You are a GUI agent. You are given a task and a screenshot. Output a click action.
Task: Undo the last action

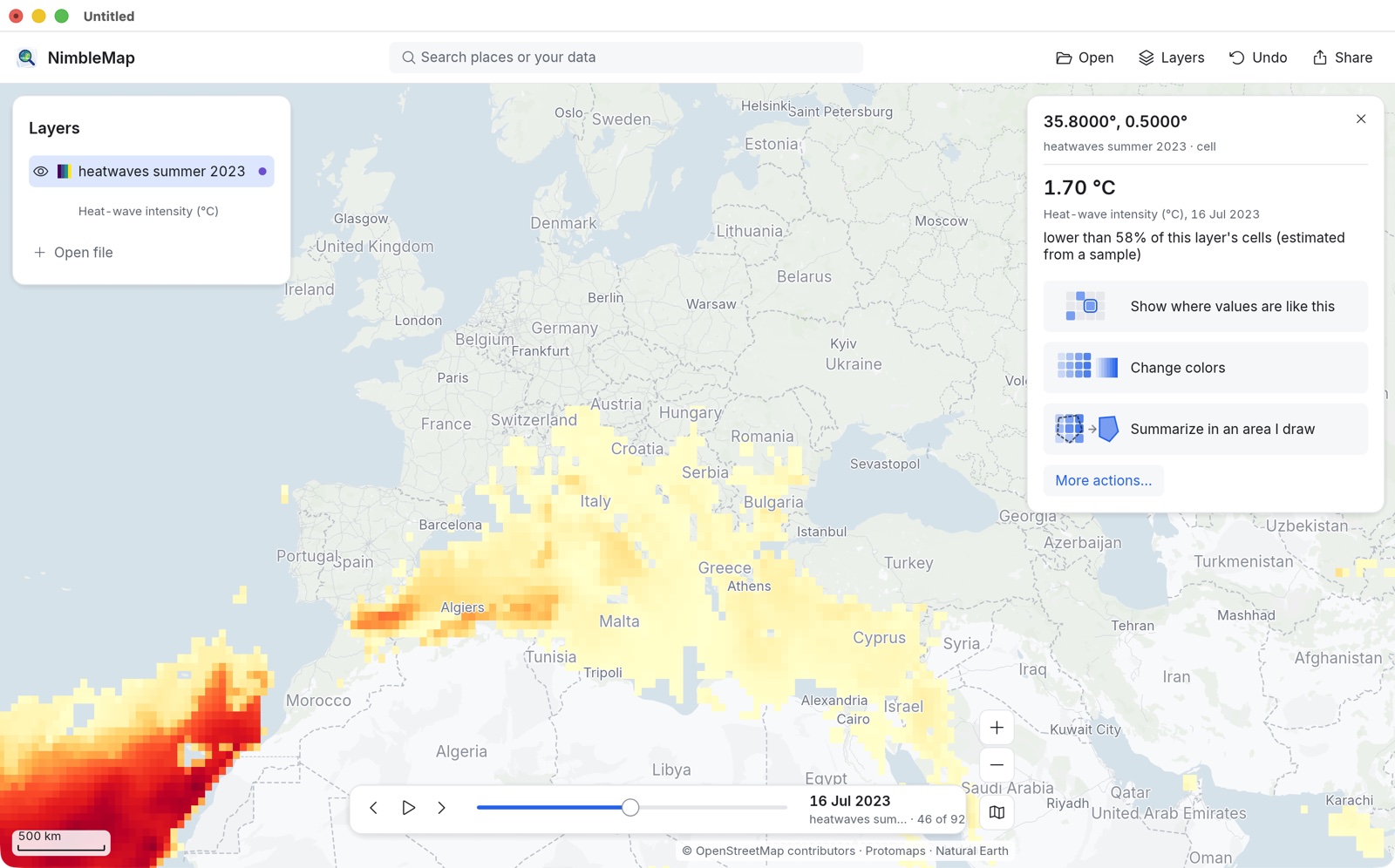[x=1258, y=58]
